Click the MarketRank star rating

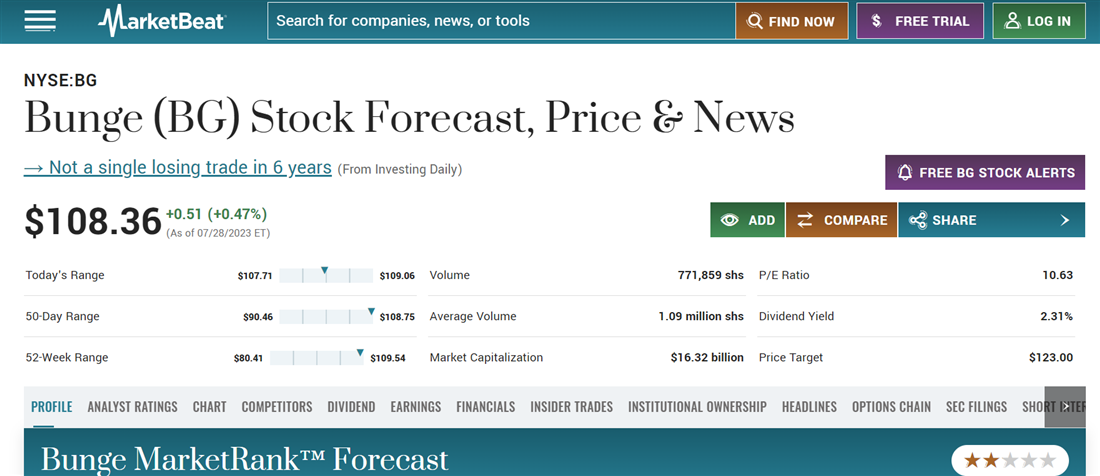(1009, 460)
